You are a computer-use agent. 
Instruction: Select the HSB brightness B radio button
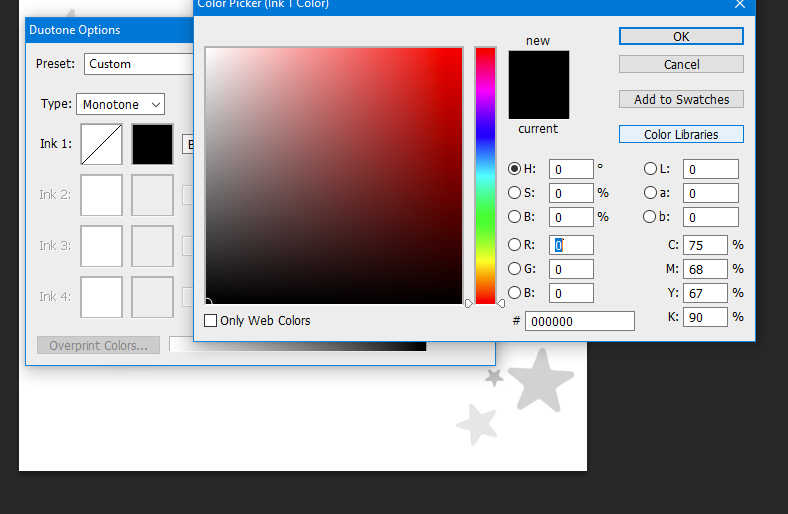tap(514, 217)
